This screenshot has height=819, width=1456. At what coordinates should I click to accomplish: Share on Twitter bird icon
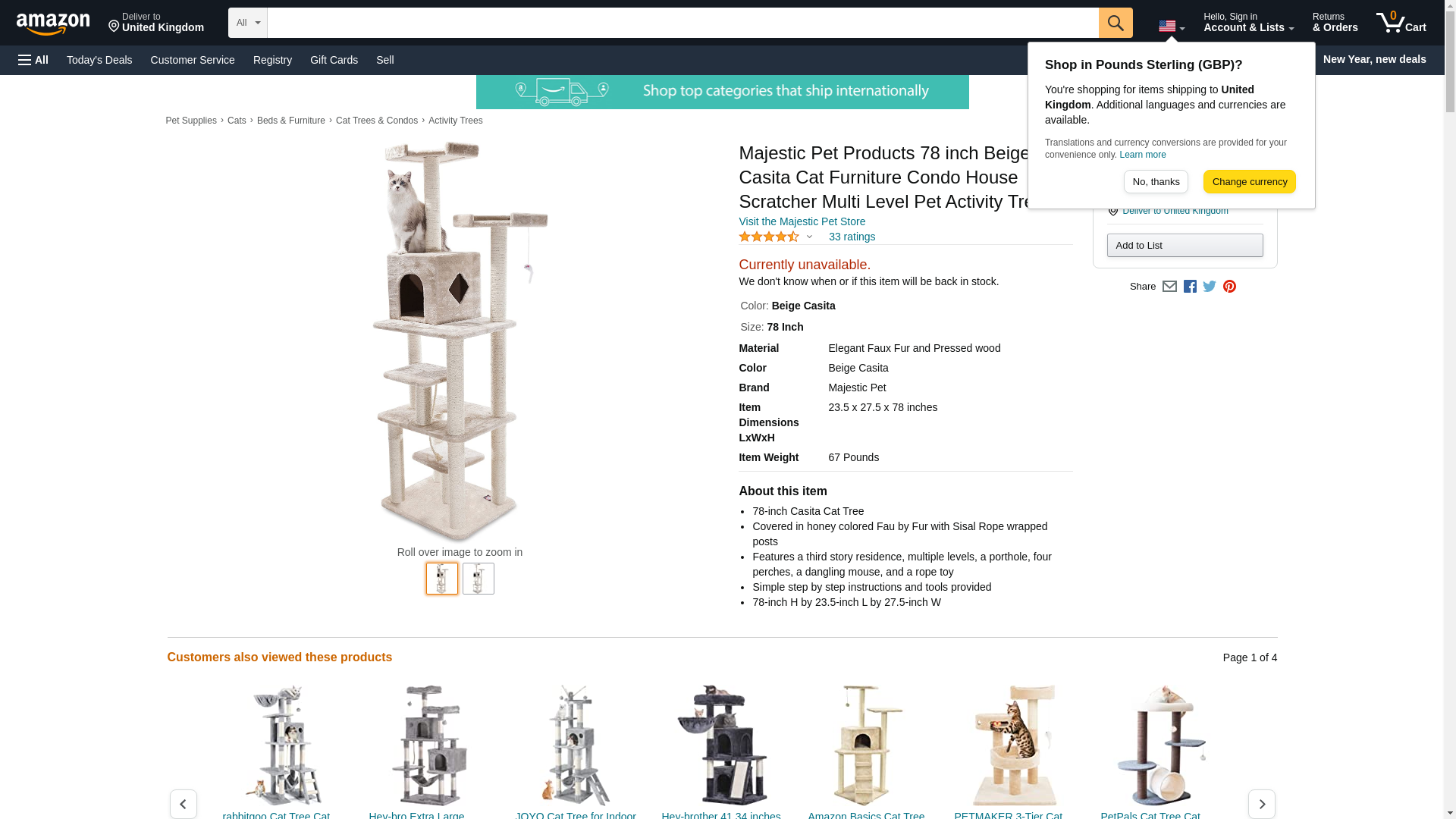pos(1210,287)
